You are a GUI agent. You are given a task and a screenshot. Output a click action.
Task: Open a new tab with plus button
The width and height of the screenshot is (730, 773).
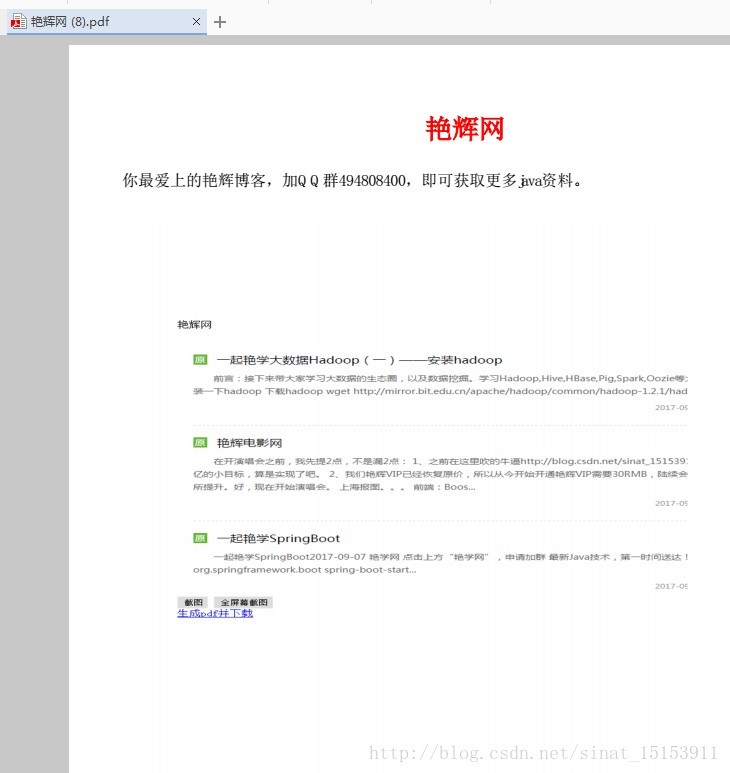[x=220, y=22]
